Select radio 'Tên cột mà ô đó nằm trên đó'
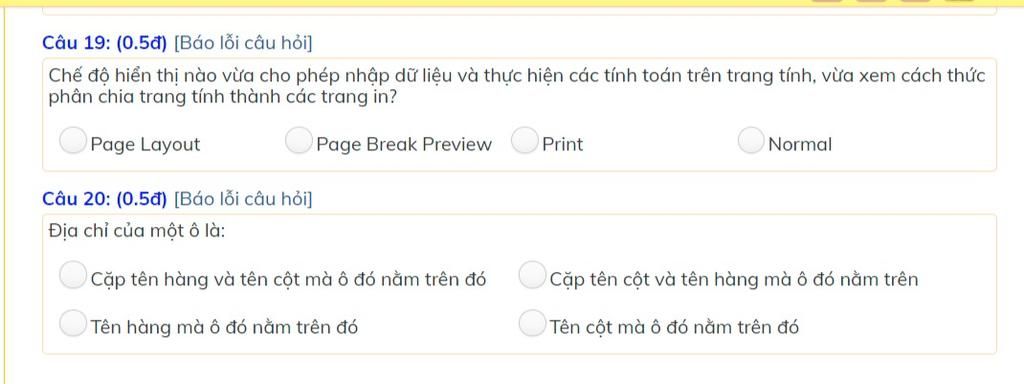This screenshot has height=384, width=1024. click(x=532, y=323)
